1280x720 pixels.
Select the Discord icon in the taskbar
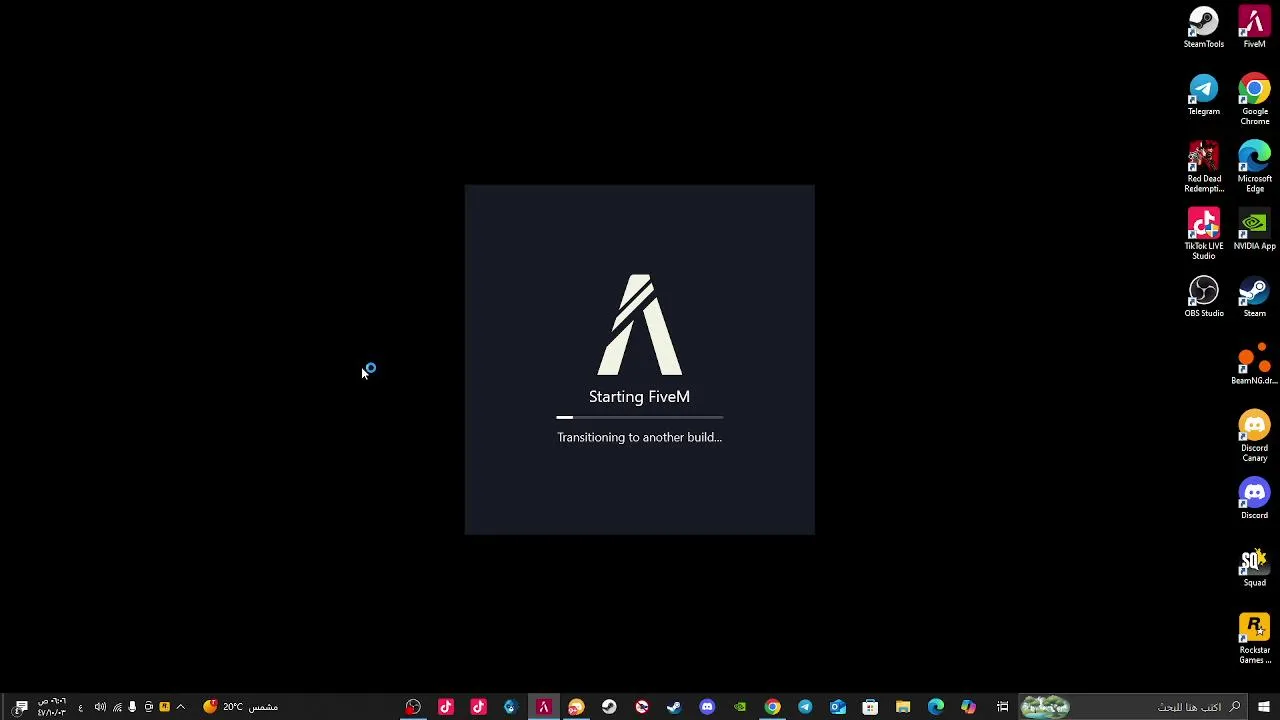(x=707, y=707)
